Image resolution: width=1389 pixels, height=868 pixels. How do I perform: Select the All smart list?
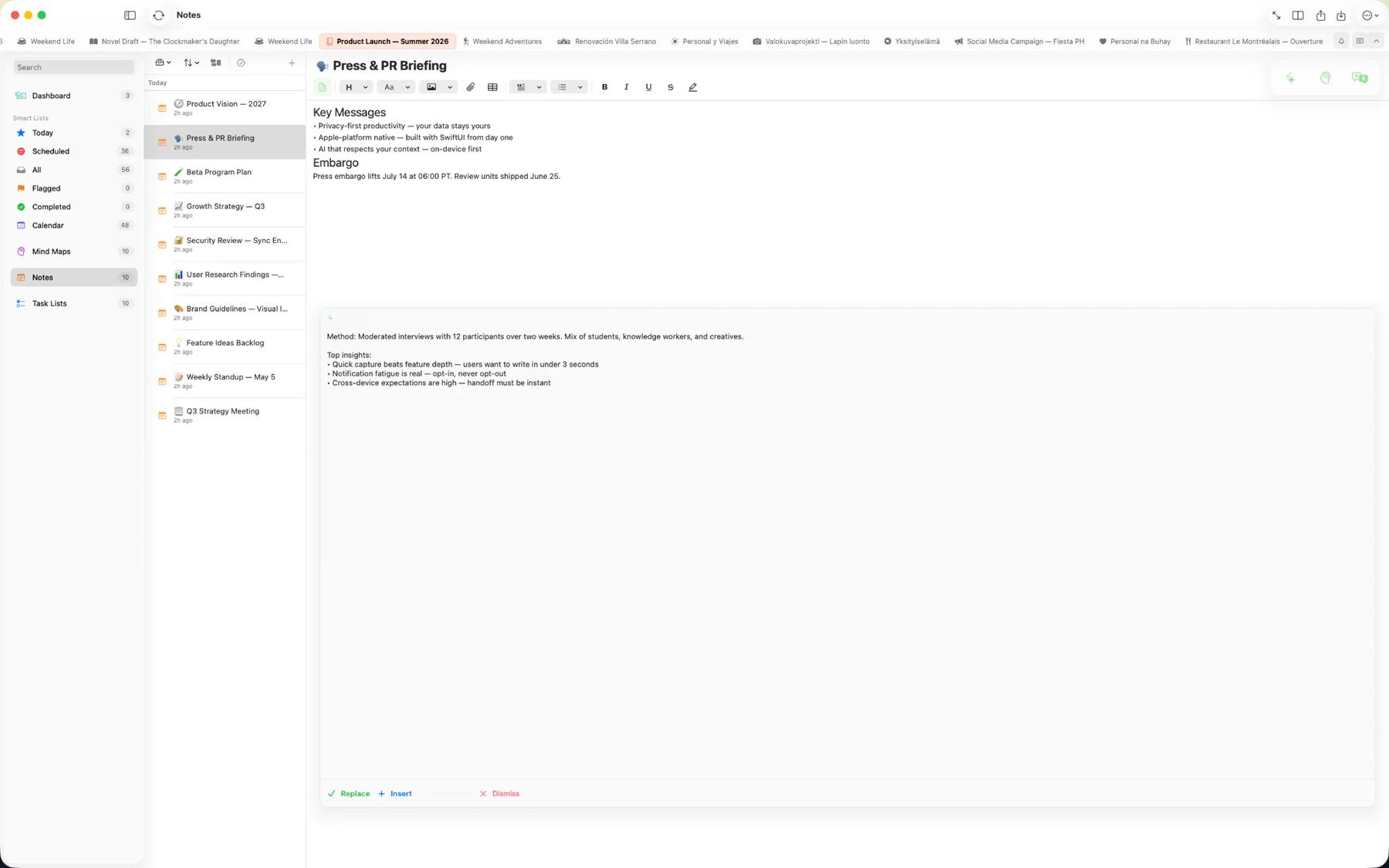pyautogui.click(x=74, y=170)
